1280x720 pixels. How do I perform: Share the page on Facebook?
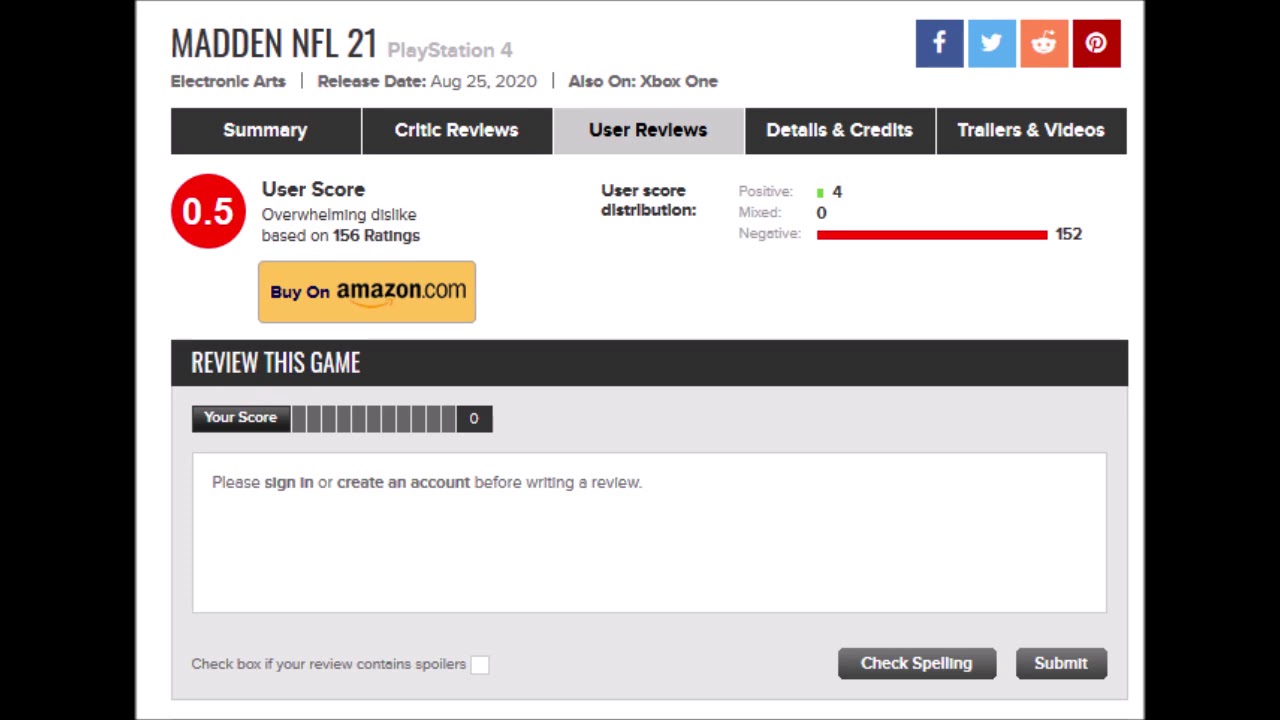point(939,43)
